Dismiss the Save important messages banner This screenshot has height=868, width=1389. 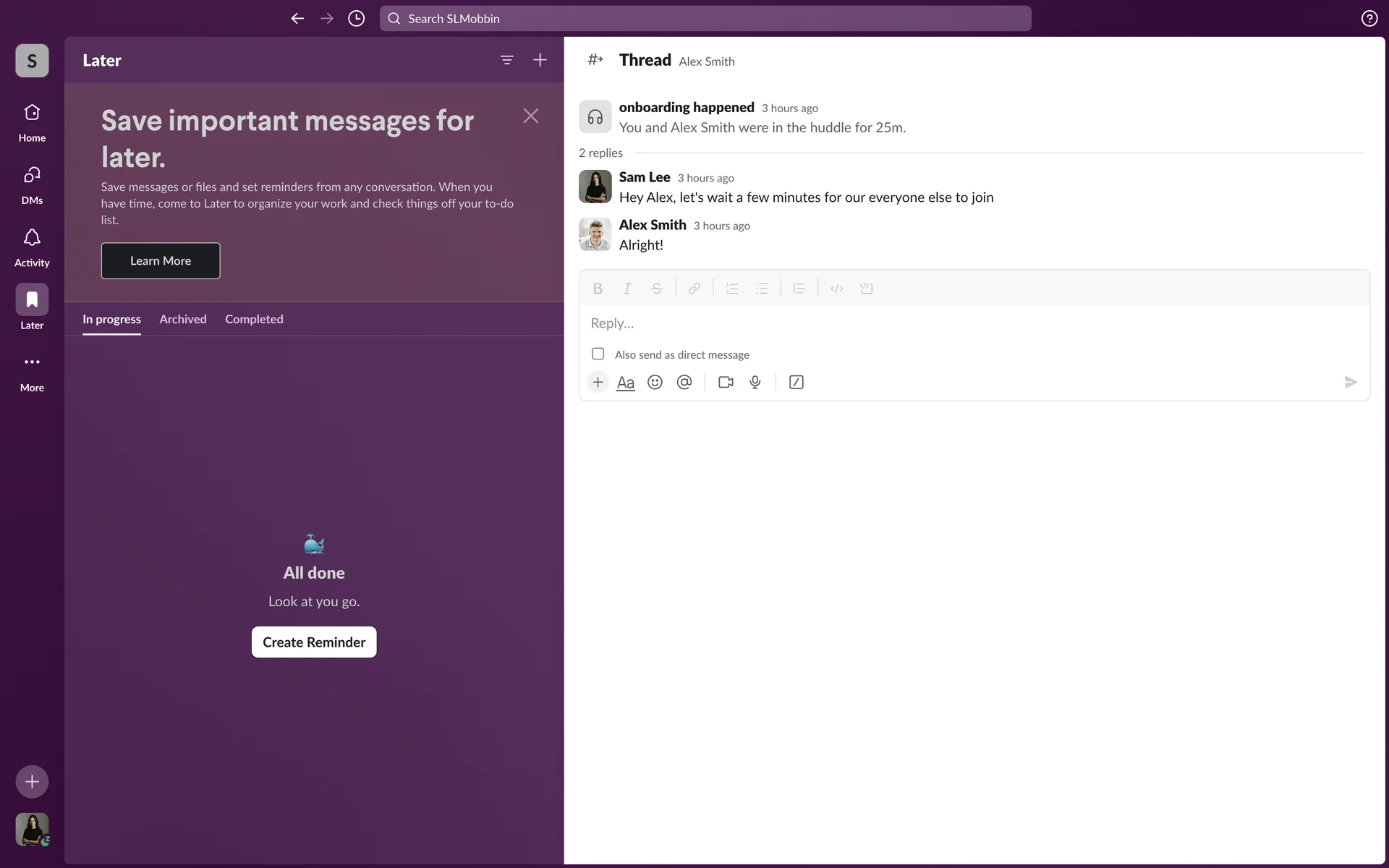click(x=530, y=116)
